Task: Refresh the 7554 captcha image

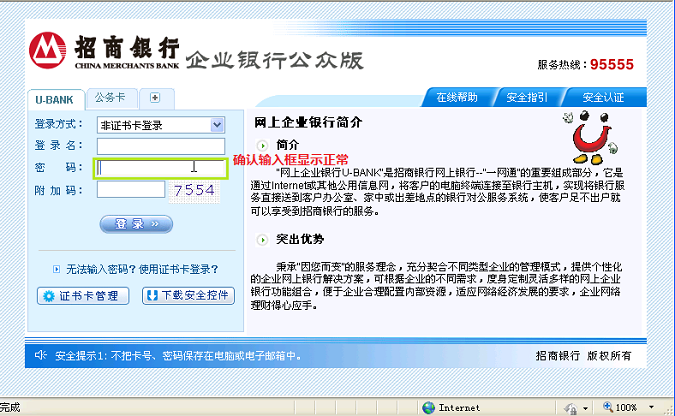Action: point(194,191)
